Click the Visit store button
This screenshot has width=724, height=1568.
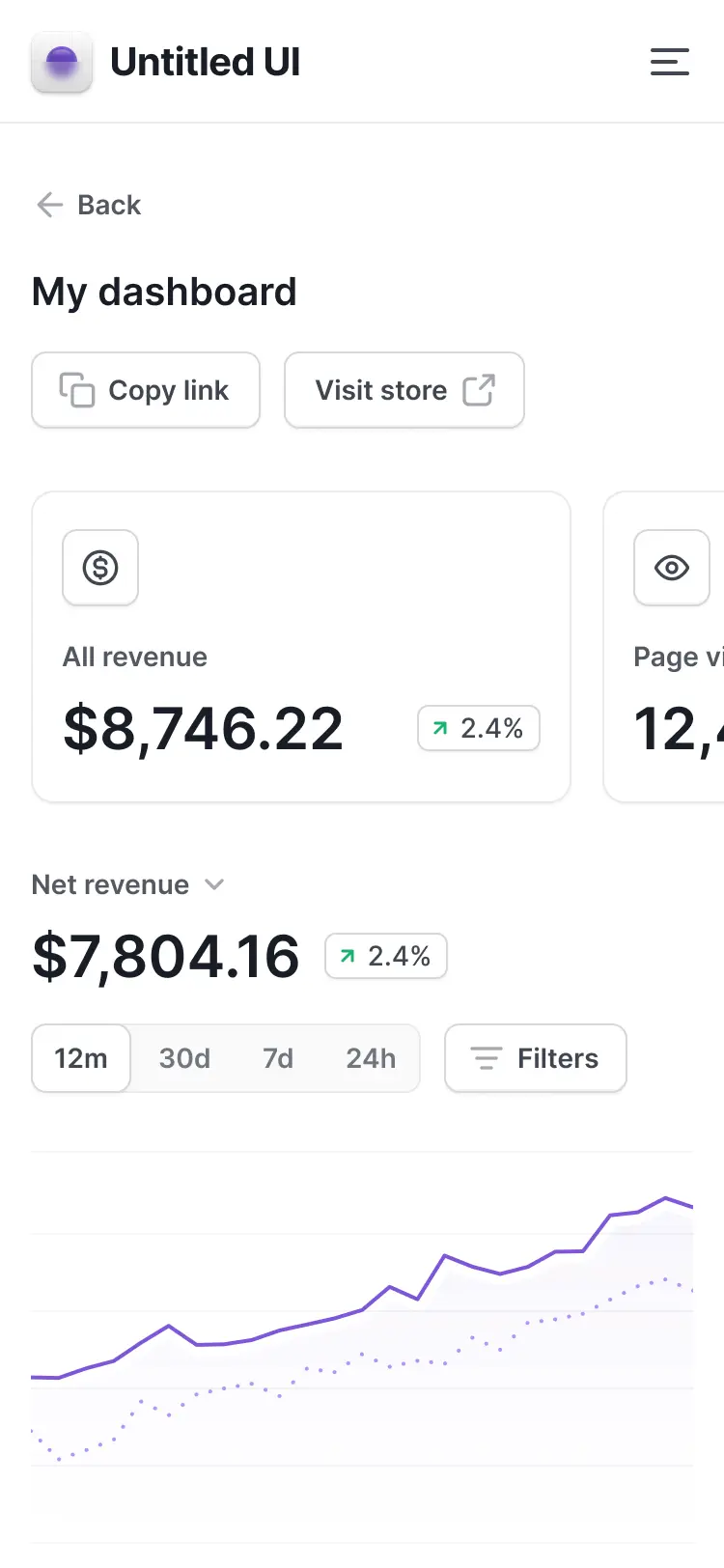[404, 390]
